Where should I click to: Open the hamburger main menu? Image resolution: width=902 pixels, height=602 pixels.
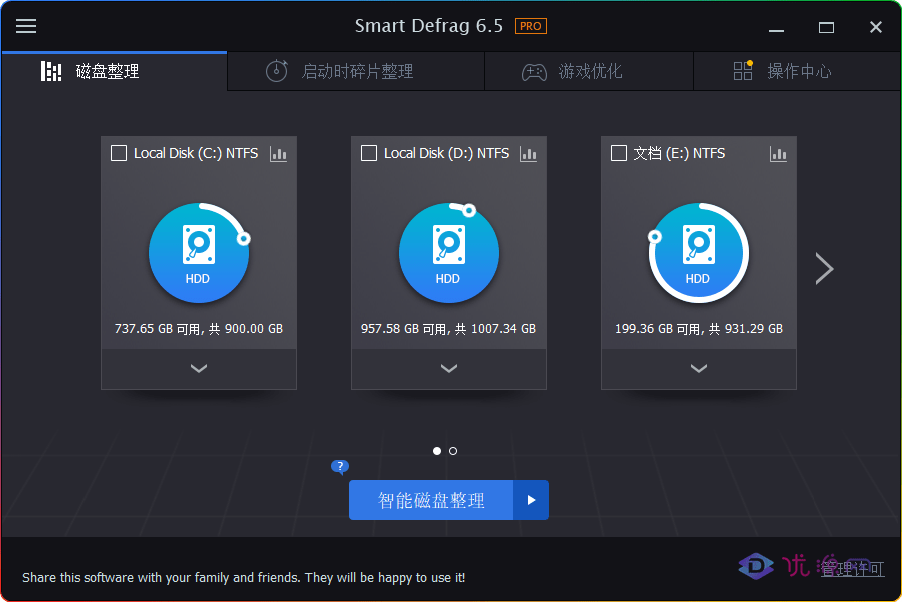click(25, 26)
